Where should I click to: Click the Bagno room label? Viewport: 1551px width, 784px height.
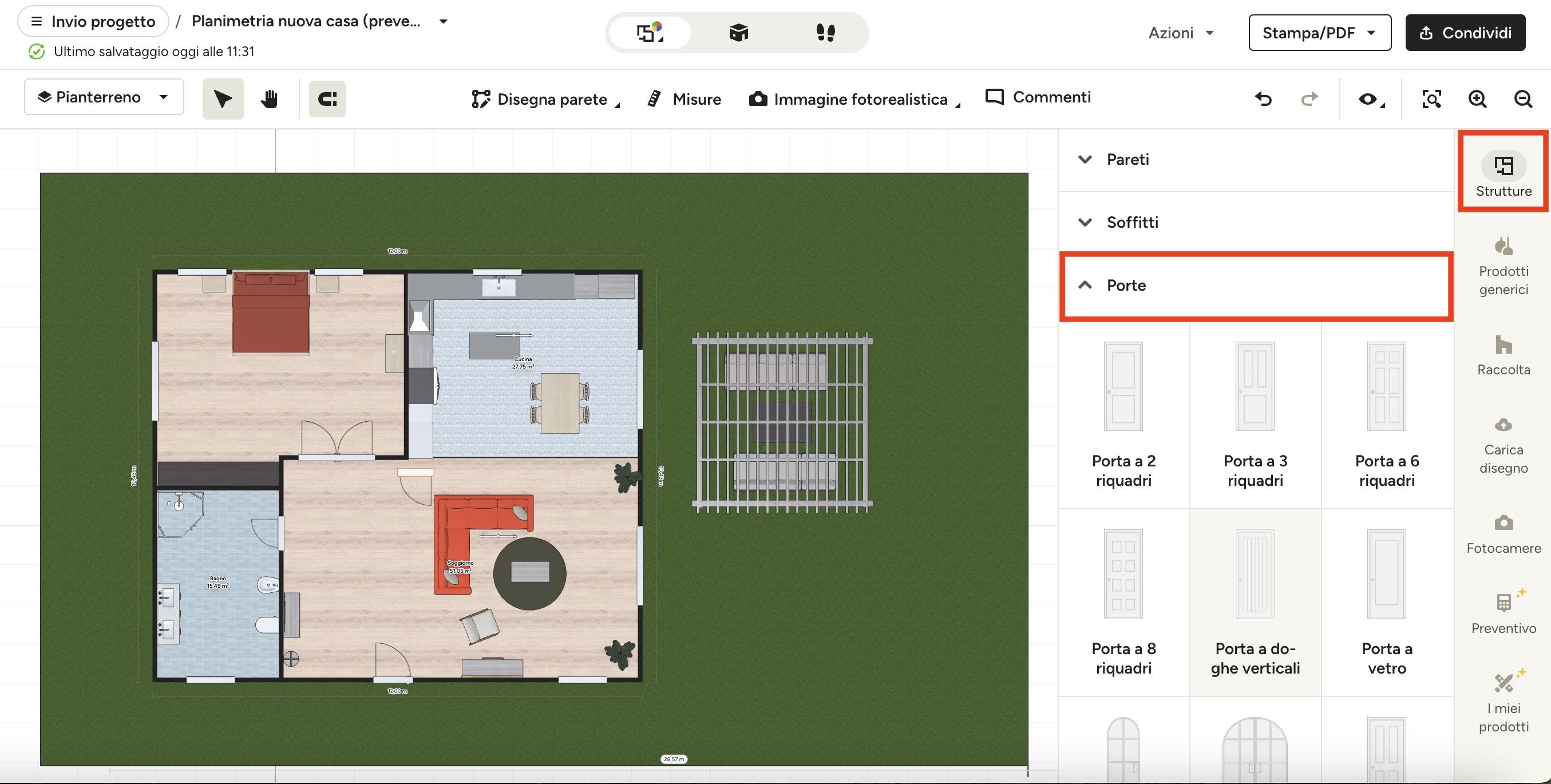click(x=217, y=581)
